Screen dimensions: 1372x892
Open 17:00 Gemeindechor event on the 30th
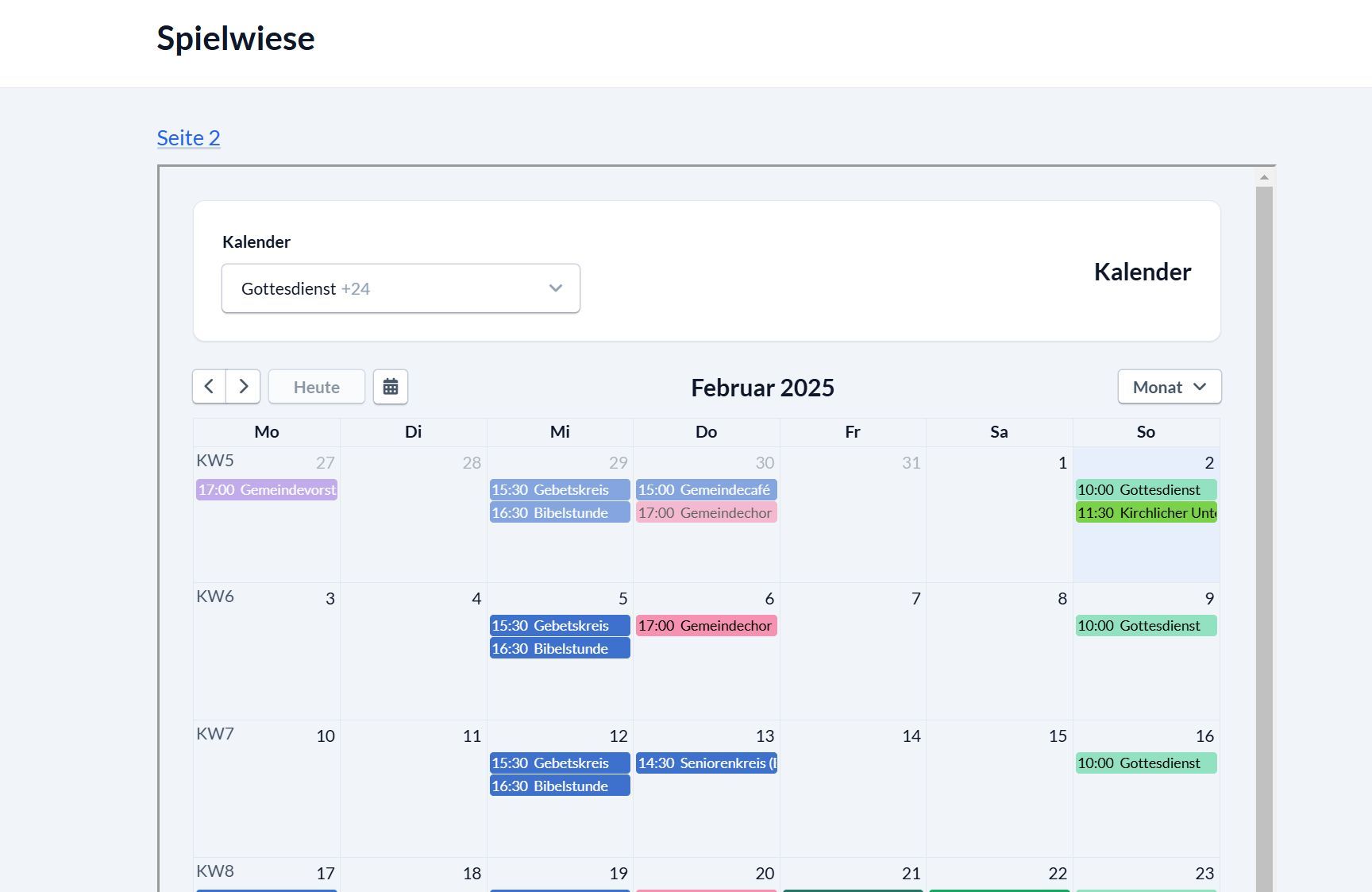point(707,513)
